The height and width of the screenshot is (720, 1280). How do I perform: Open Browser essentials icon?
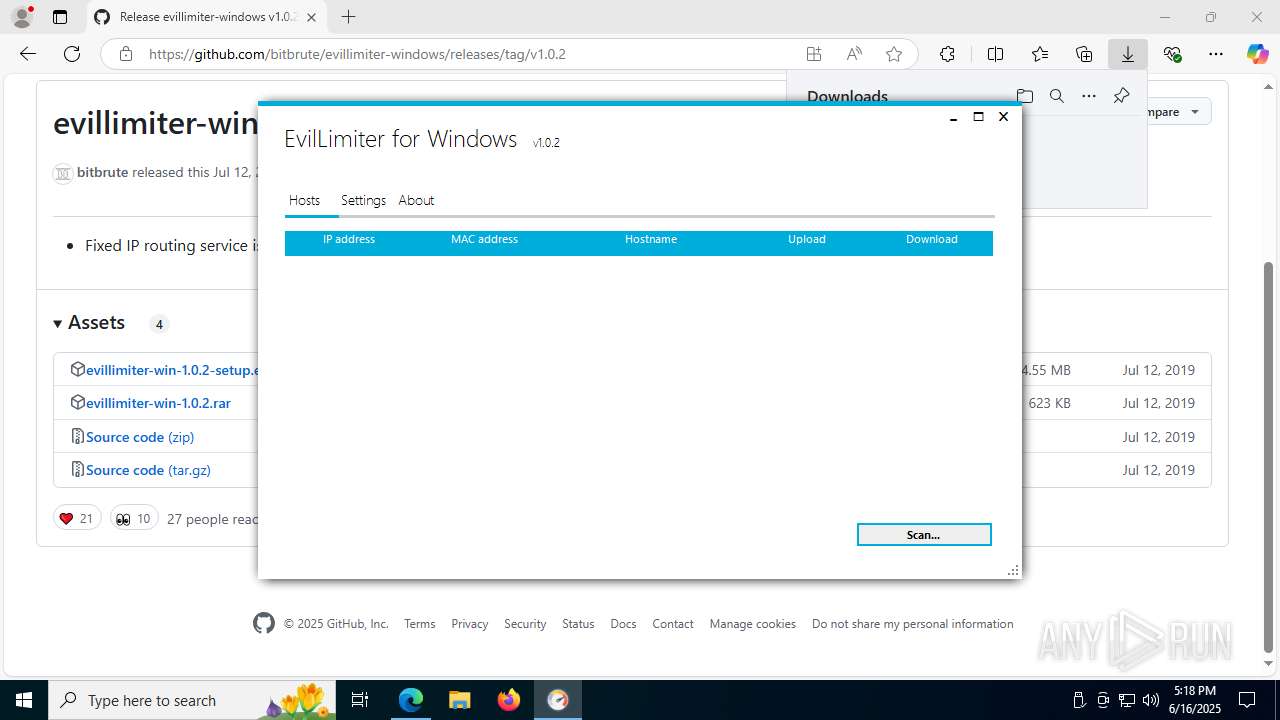click(1172, 54)
